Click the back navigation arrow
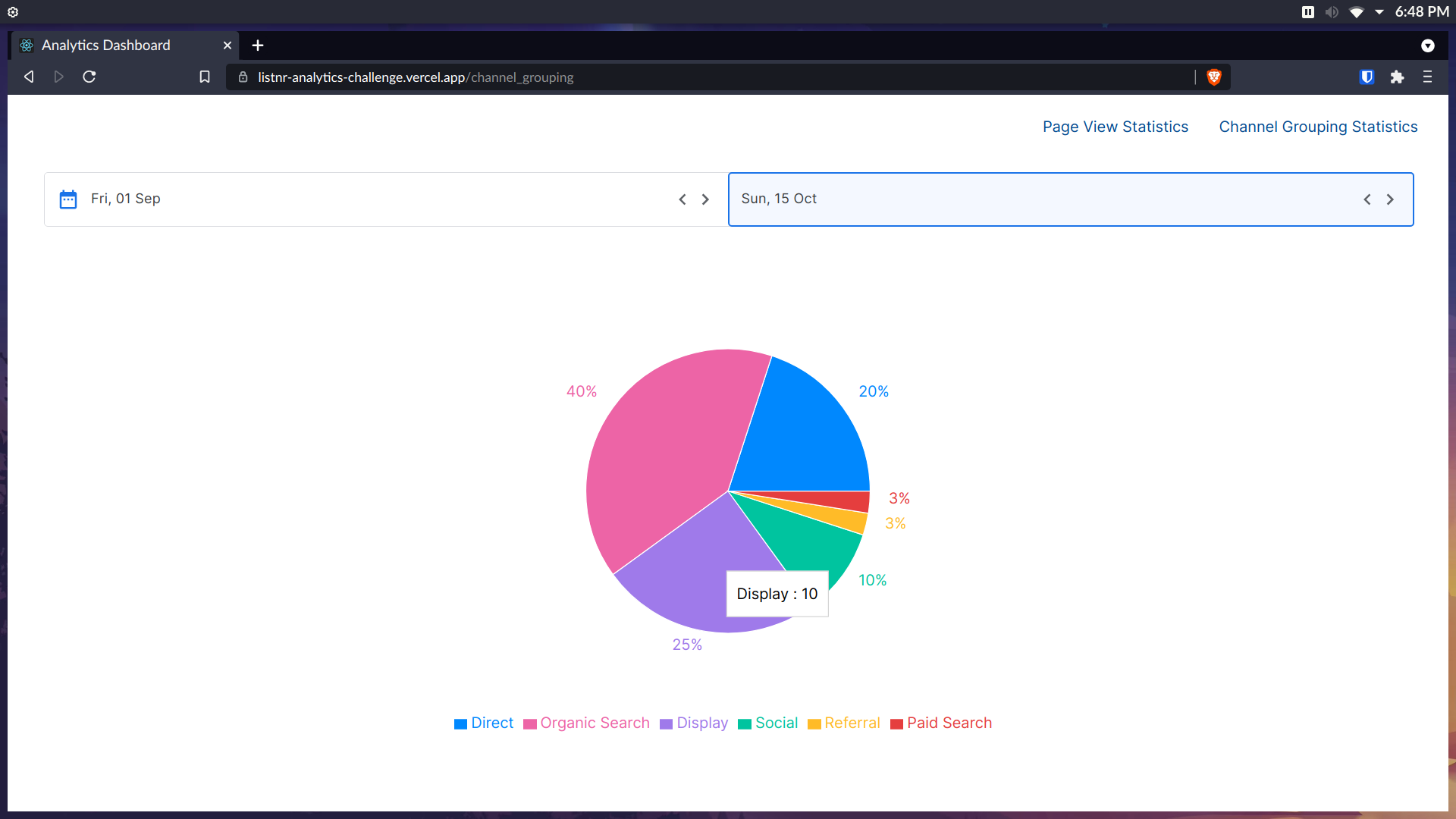The height and width of the screenshot is (819, 1456). click(28, 77)
